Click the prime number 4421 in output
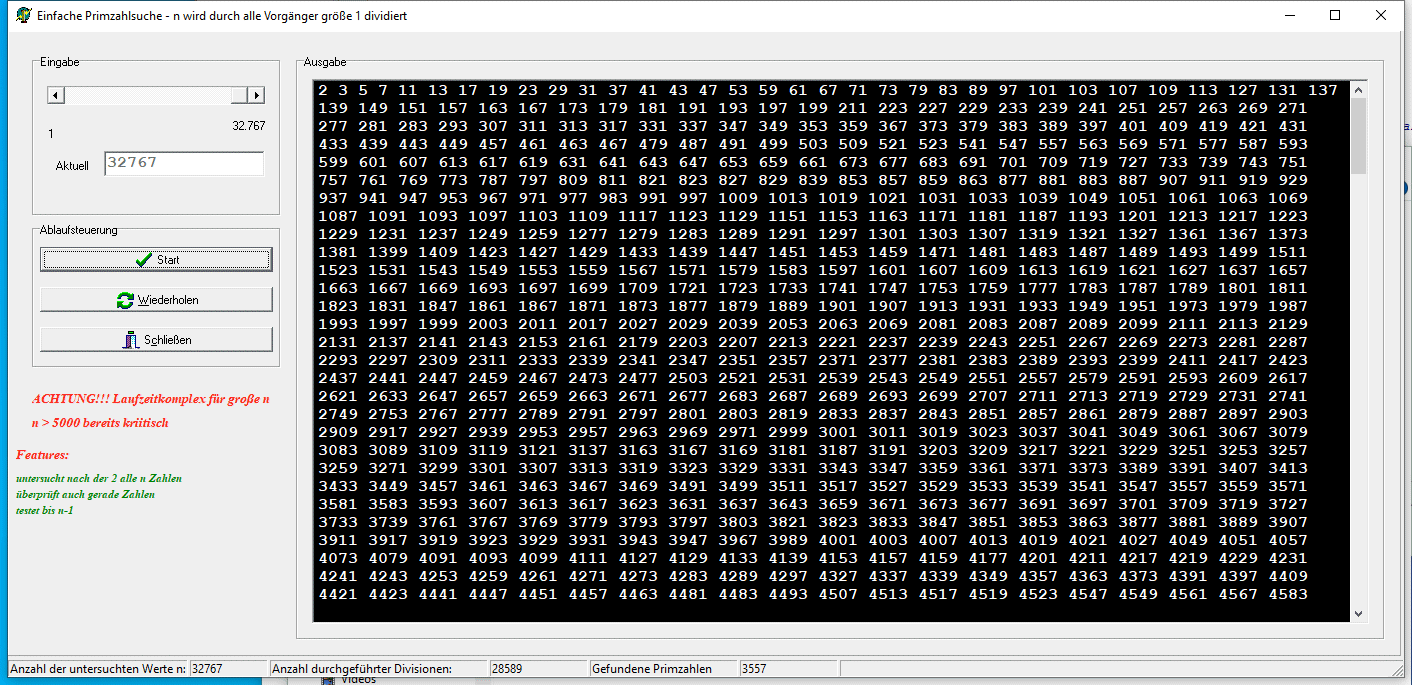 tap(338, 594)
